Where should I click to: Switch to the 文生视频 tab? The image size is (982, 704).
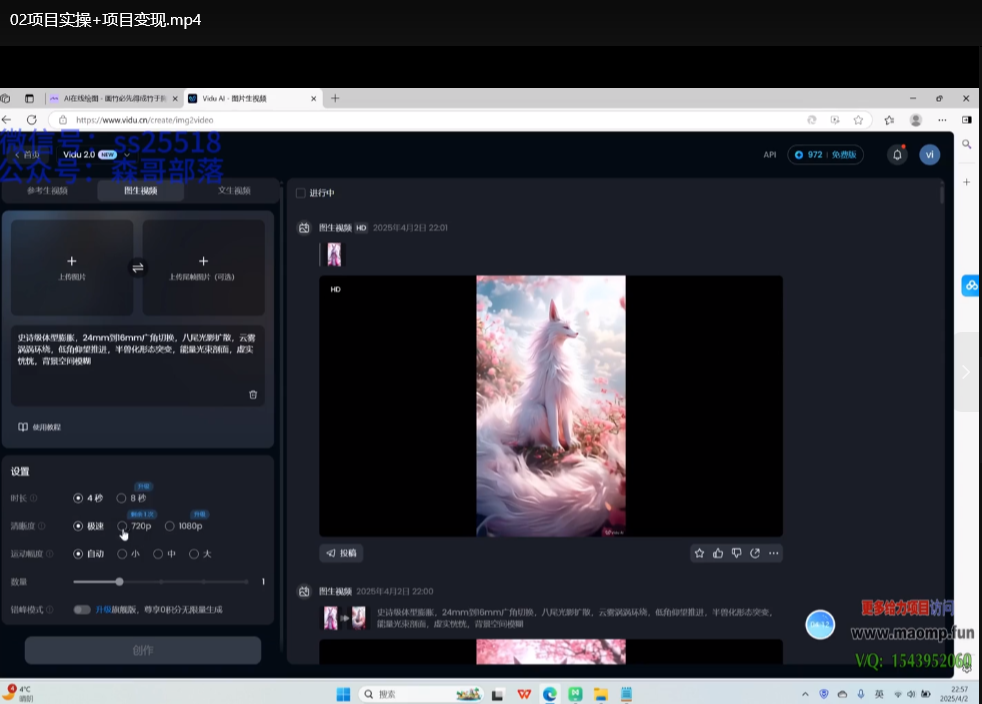(x=234, y=190)
